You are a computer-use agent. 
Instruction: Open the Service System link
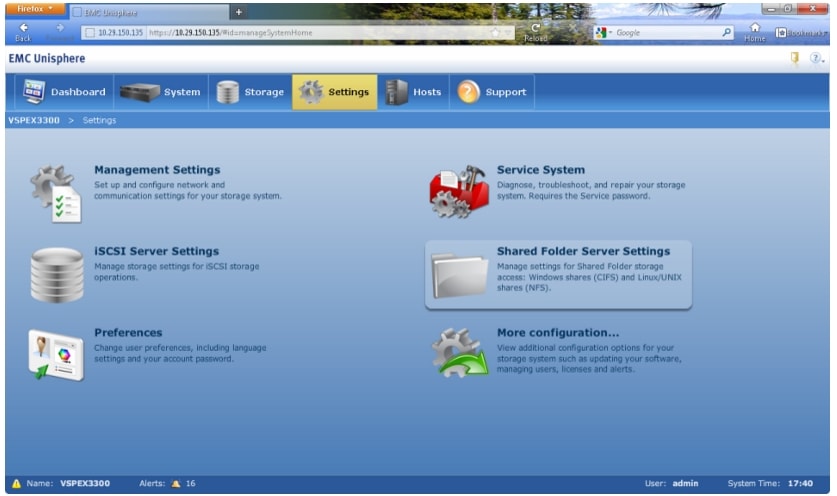541,170
